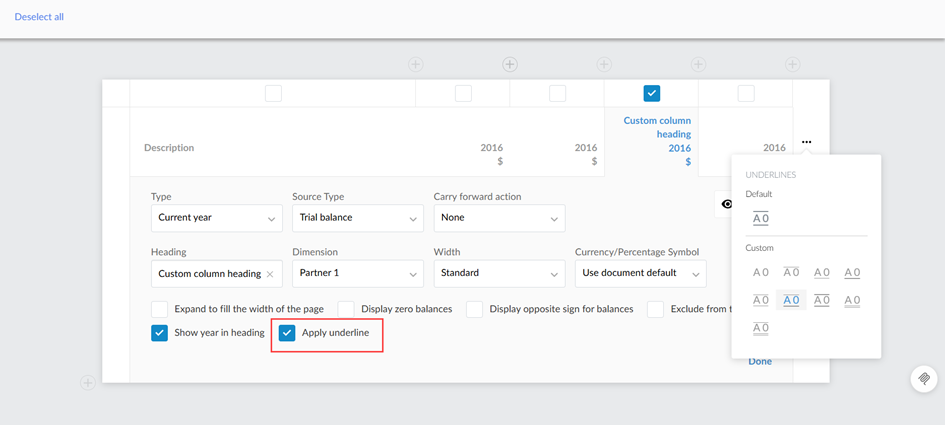Screen dimensions: 945x425
Task: Uncheck the Apply underline checkbox
Action: [x=287, y=333]
